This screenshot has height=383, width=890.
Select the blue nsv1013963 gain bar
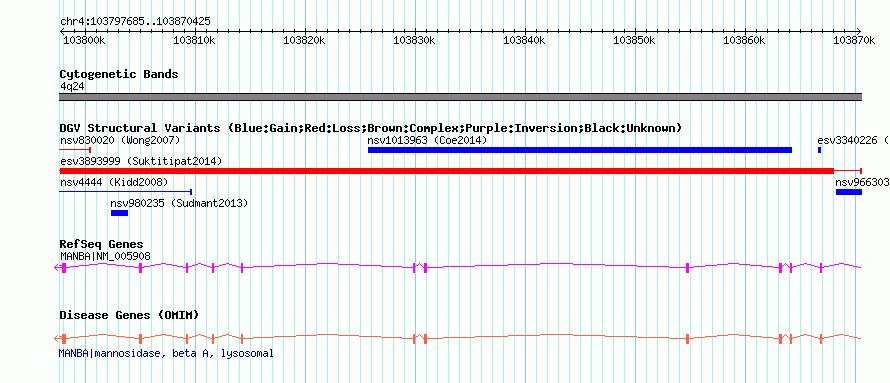580,150
